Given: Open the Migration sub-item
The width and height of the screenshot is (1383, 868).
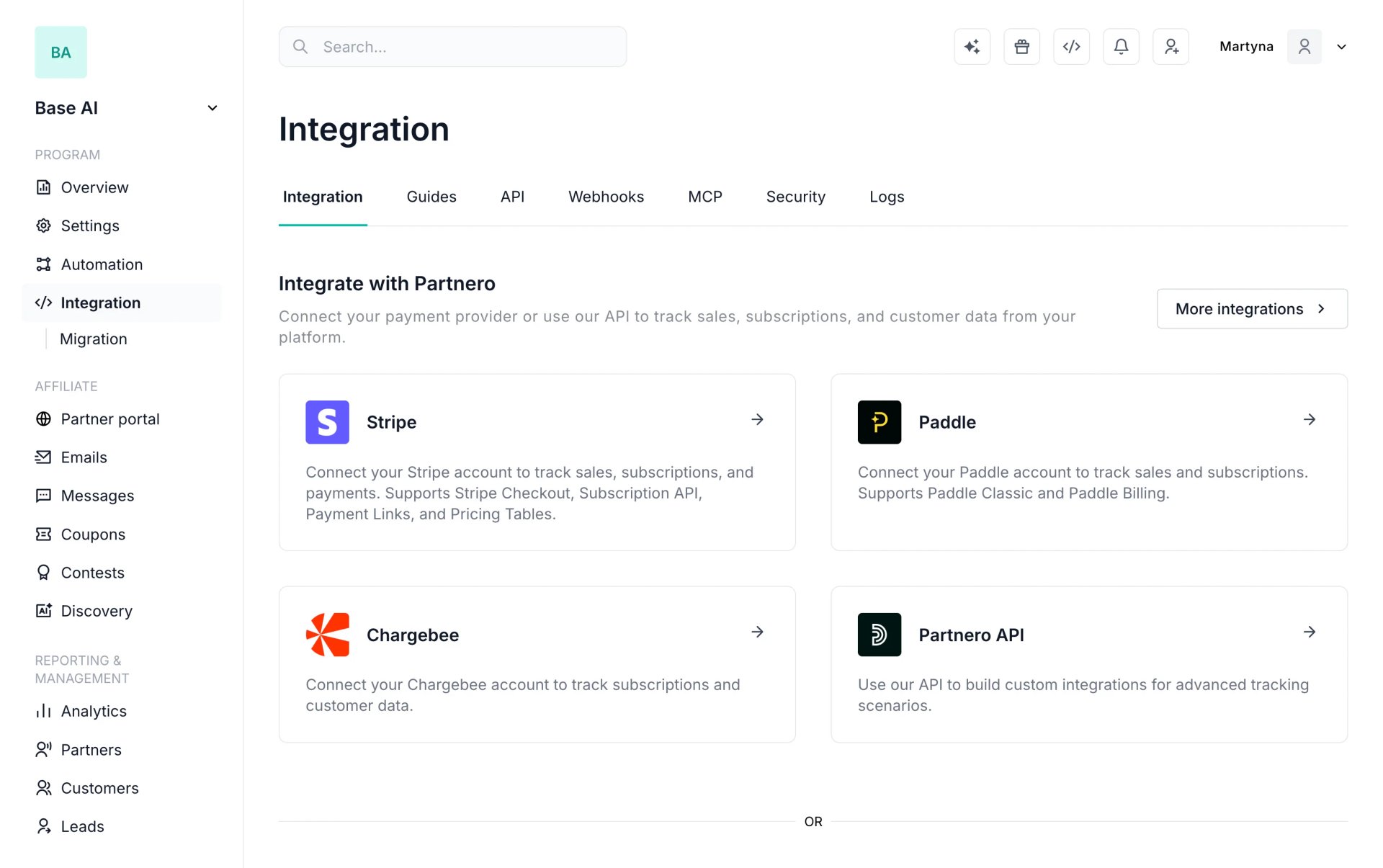Looking at the screenshot, I should pyautogui.click(x=94, y=339).
